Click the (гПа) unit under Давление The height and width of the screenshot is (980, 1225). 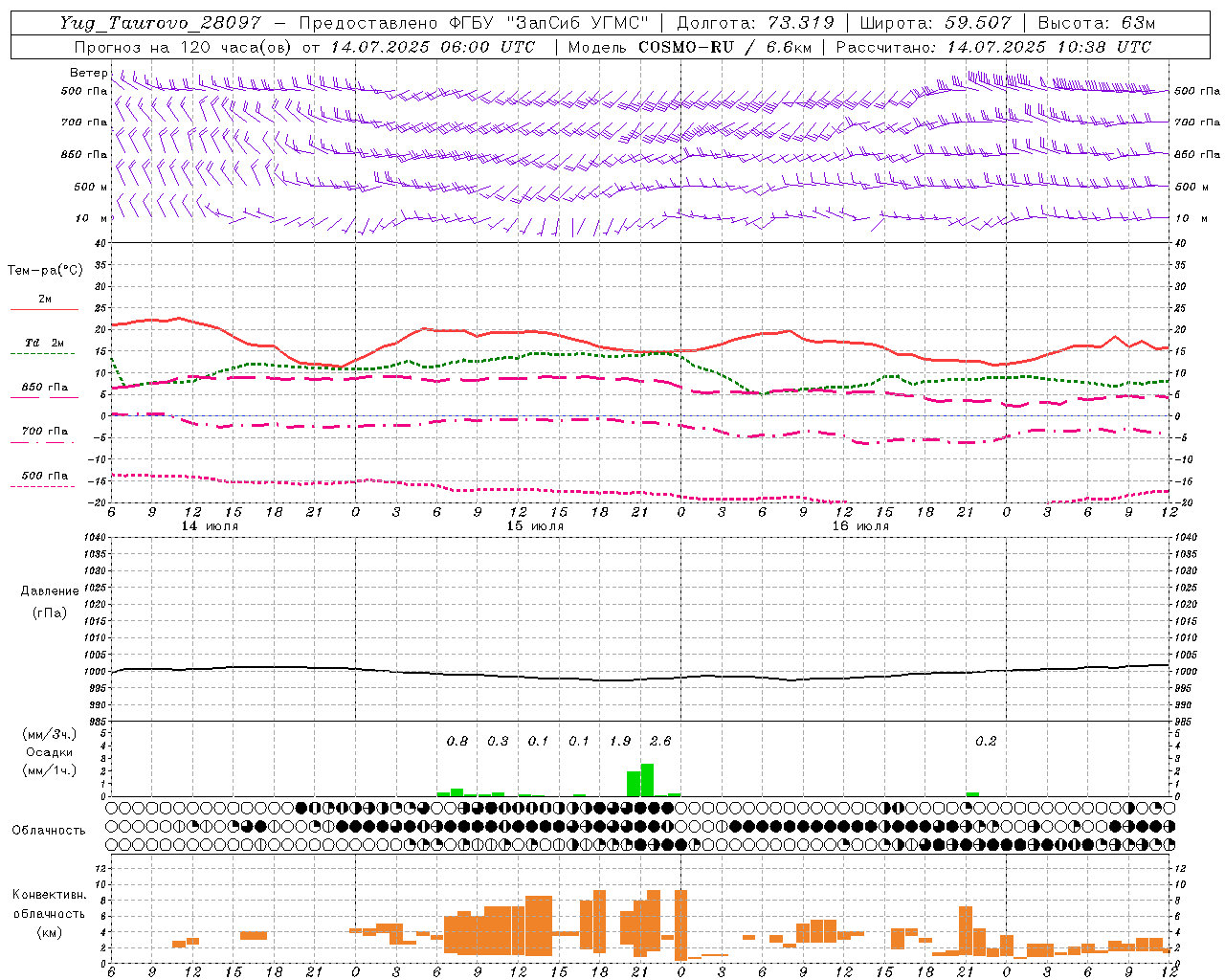click(x=50, y=612)
